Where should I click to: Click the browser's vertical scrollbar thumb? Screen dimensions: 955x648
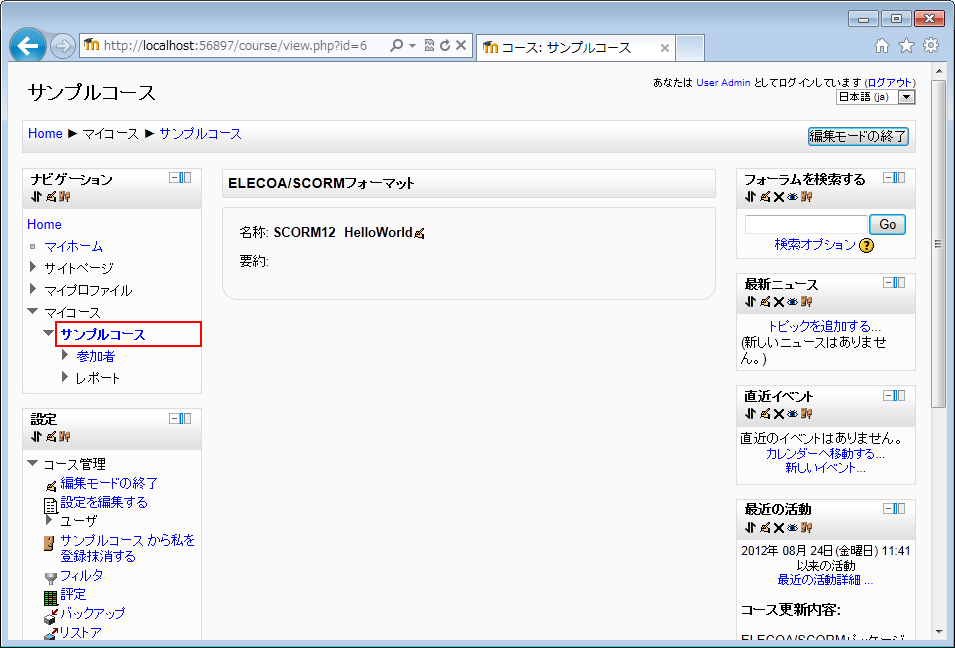coord(937,244)
